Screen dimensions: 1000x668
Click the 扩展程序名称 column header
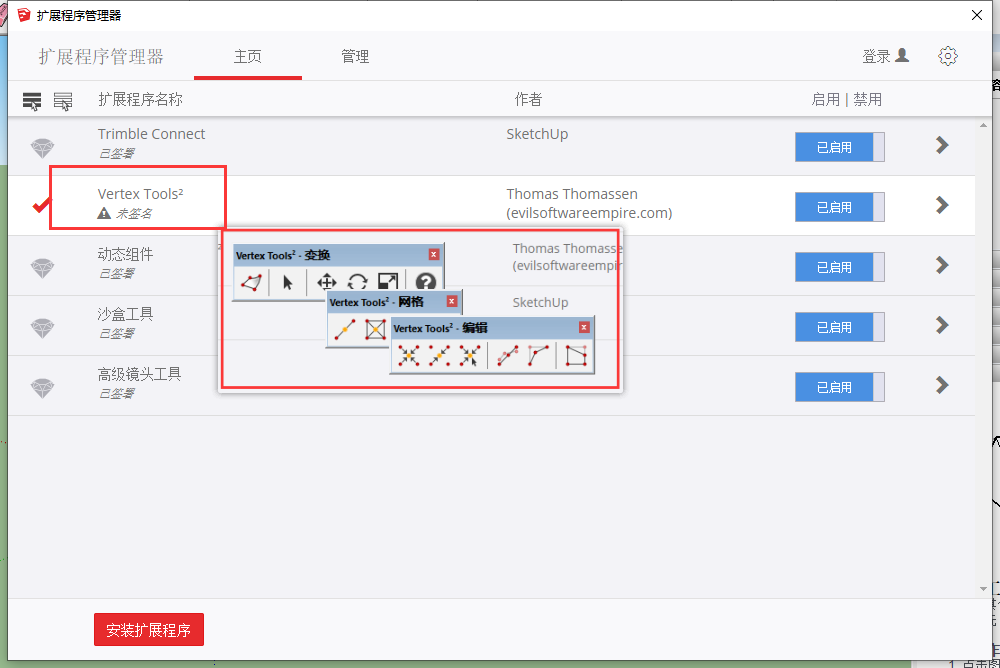click(140, 100)
